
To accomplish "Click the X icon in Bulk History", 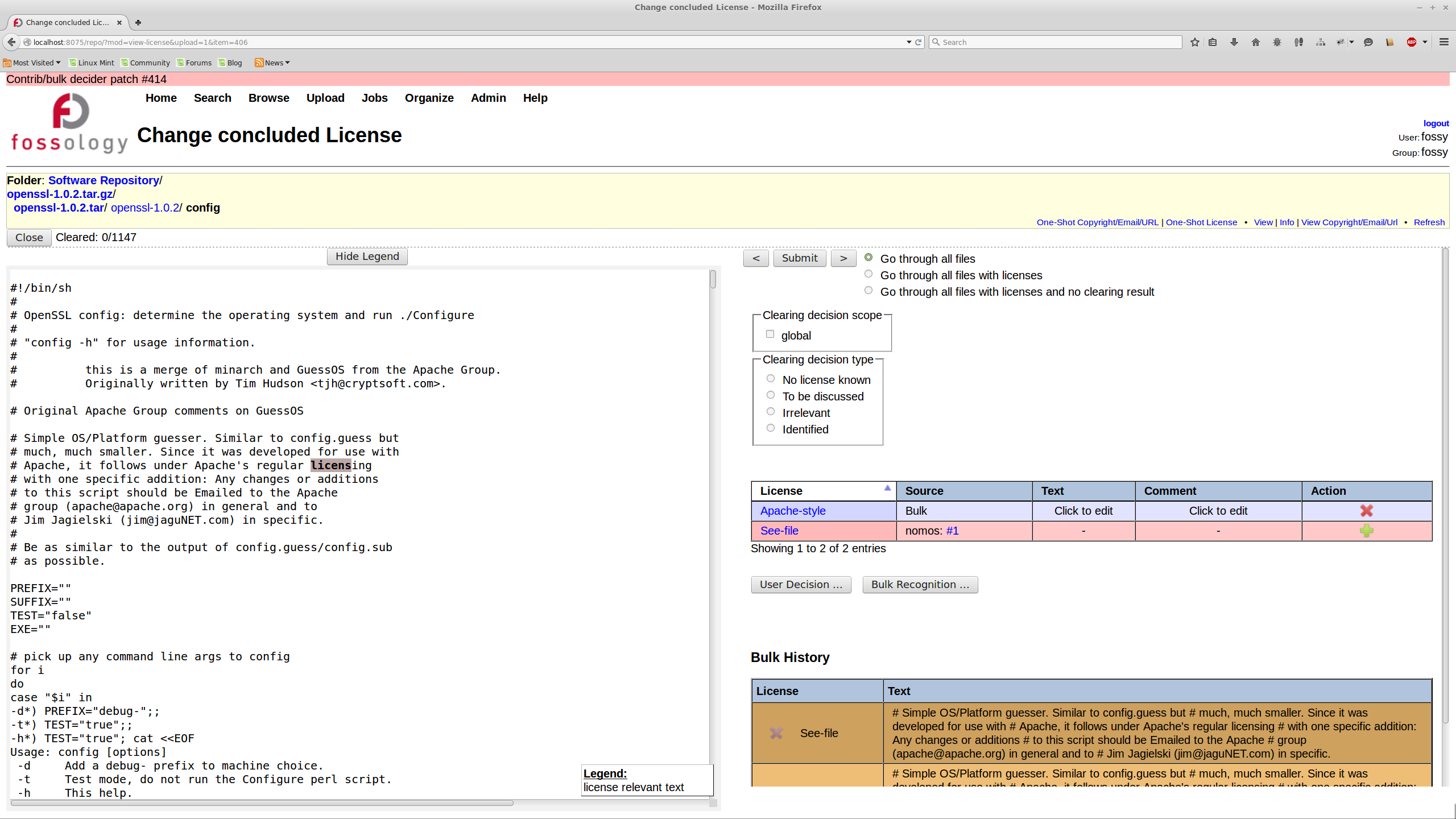I will pyautogui.click(x=776, y=733).
